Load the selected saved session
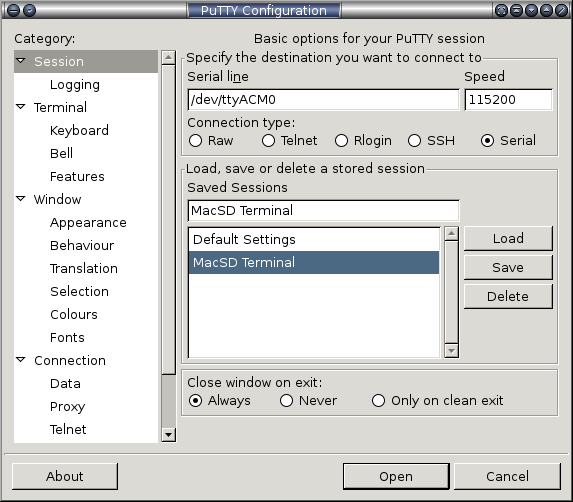 508,239
